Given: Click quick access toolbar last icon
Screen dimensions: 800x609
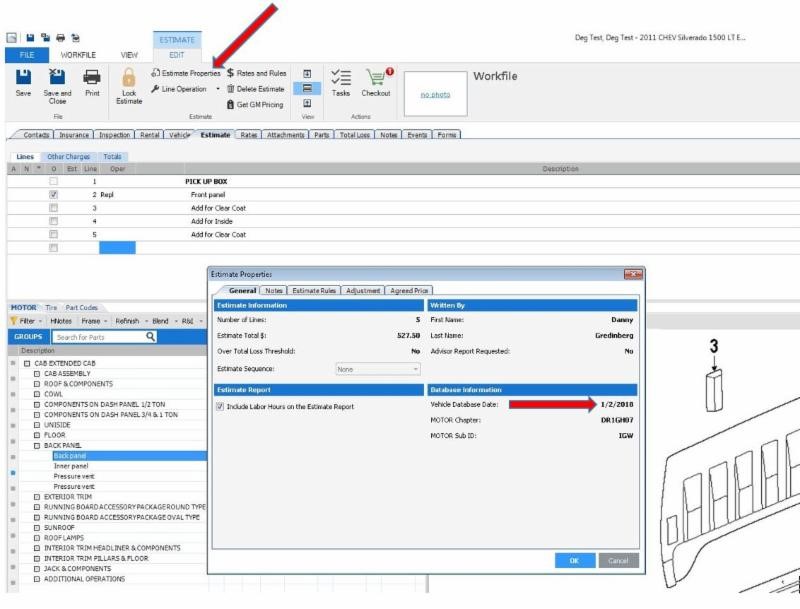Looking at the screenshot, I should click(76, 38).
